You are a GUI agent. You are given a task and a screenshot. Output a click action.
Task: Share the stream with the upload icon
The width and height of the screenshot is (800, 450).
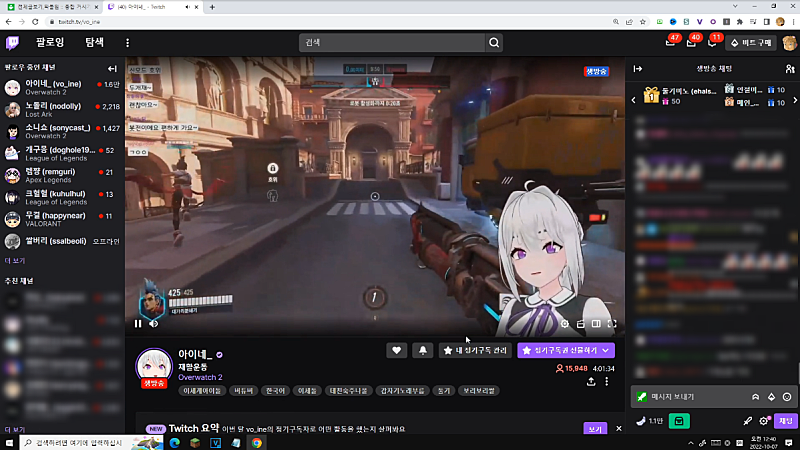coord(591,382)
